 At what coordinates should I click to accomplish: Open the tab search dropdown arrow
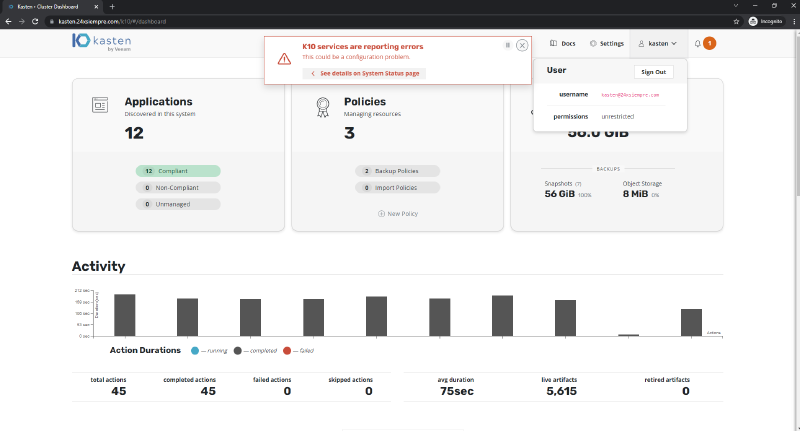736,6
